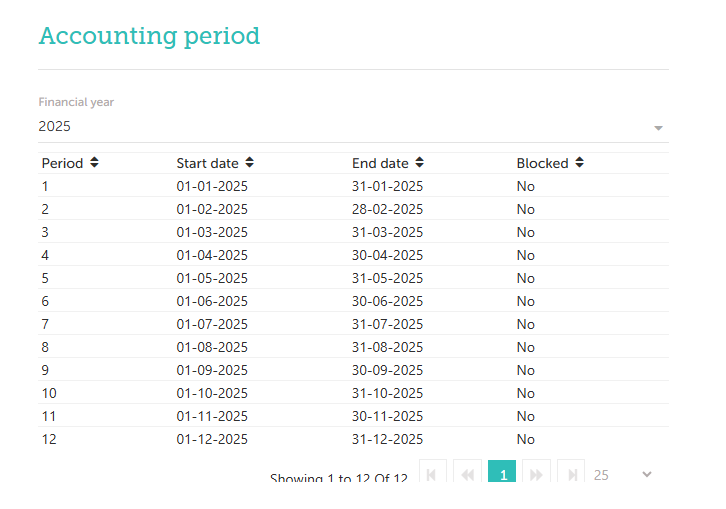726x509 pixels.
Task: Sort by Blocked column arrow icon
Action: coord(579,163)
